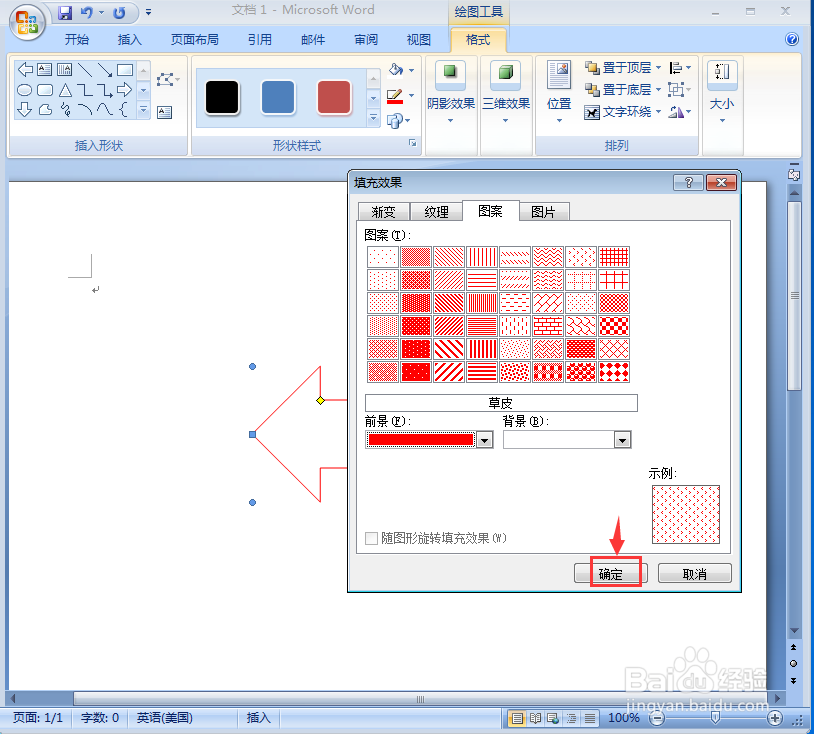Select the isosceles triangle shape

coord(65,90)
